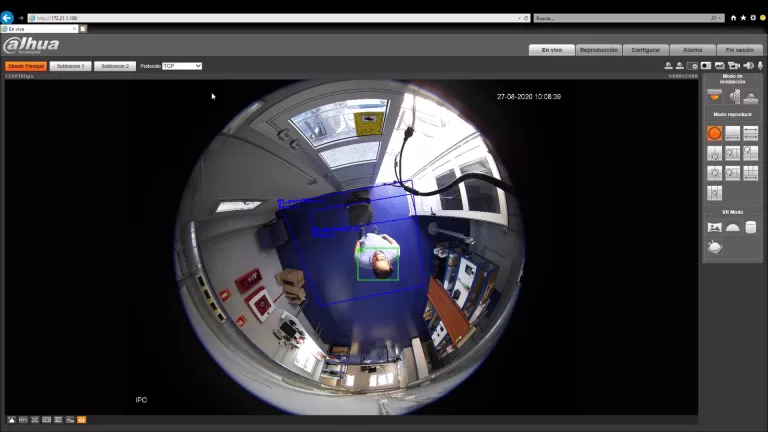Viewport: 768px width, 432px height.
Task: Refresh the page with reload icon
Action: tap(526, 18)
